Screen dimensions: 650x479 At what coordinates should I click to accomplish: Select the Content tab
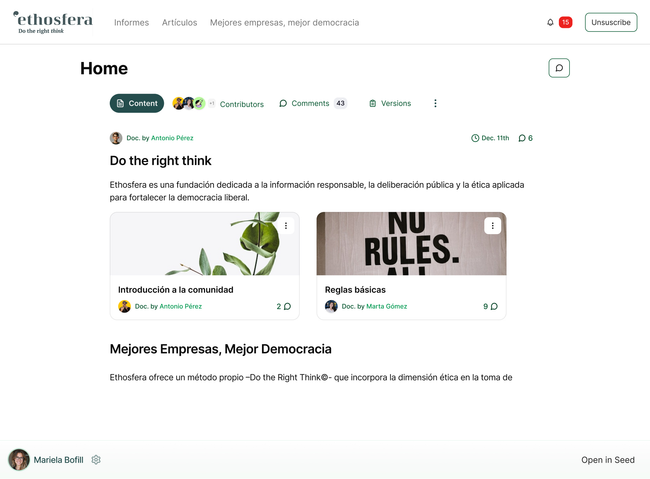(x=137, y=103)
